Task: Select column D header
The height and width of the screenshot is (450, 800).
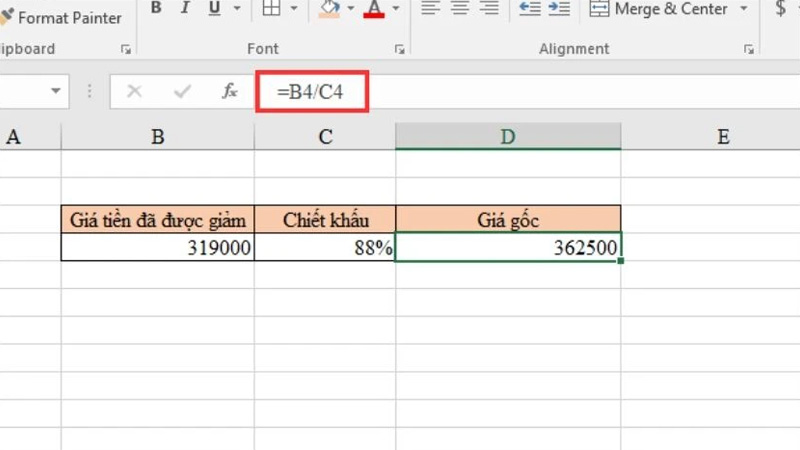Action: tap(508, 137)
